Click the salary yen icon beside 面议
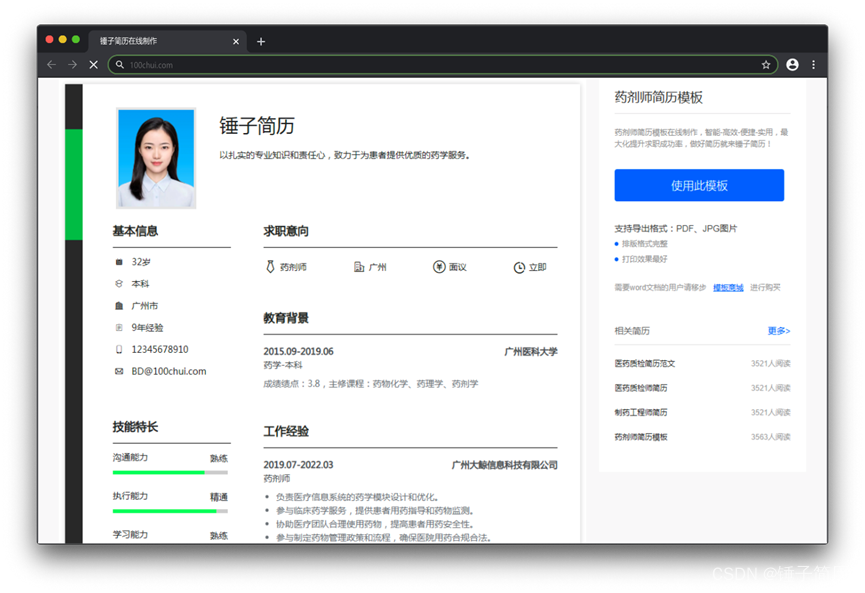The image size is (865, 593). (439, 267)
